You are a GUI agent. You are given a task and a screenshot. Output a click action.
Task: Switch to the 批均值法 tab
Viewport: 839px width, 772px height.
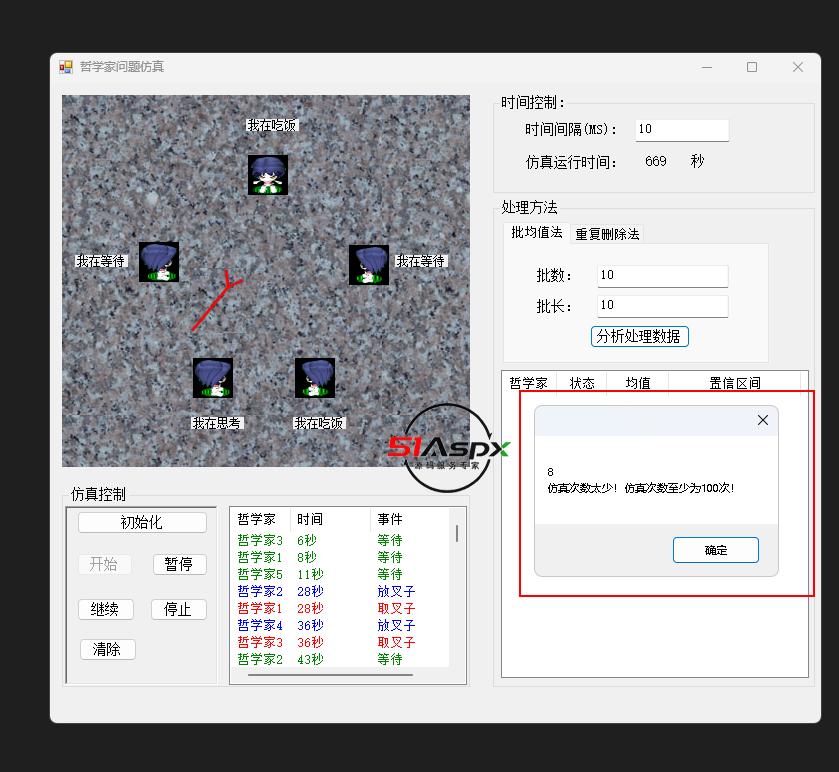click(x=537, y=233)
